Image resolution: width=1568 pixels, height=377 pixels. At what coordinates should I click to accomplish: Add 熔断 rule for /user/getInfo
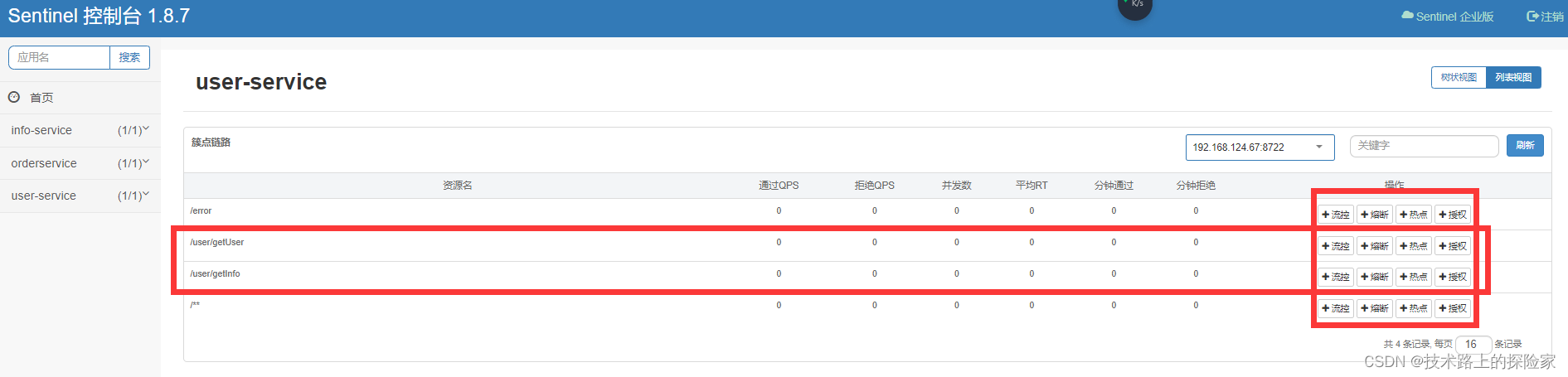(x=1375, y=277)
